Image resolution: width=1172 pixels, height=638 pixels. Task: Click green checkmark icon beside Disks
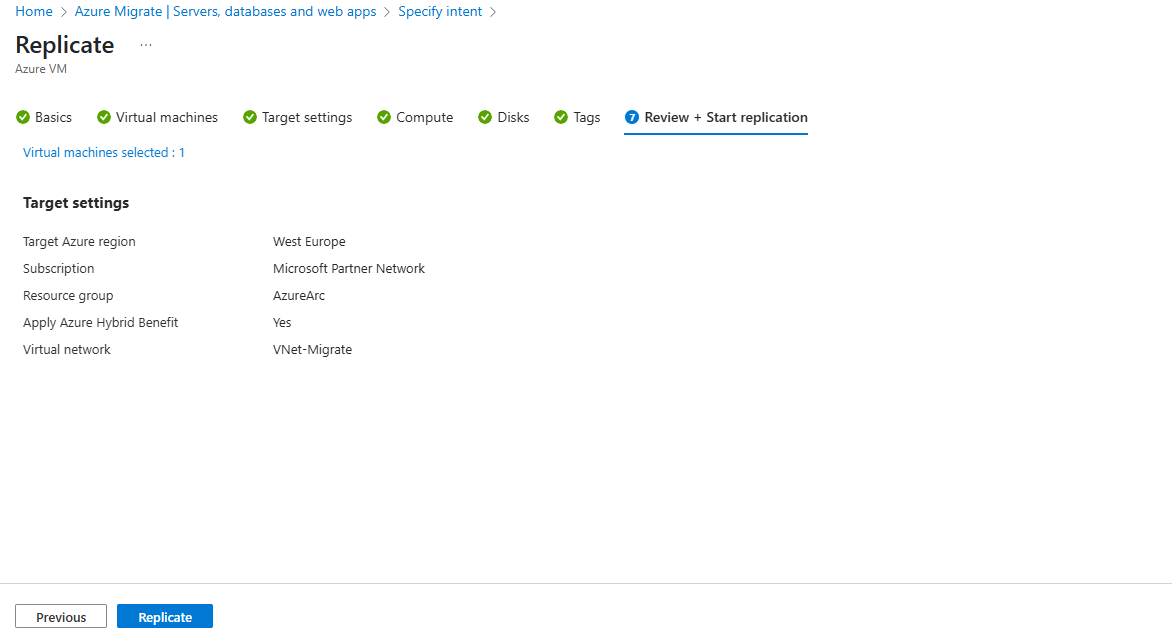(x=485, y=117)
